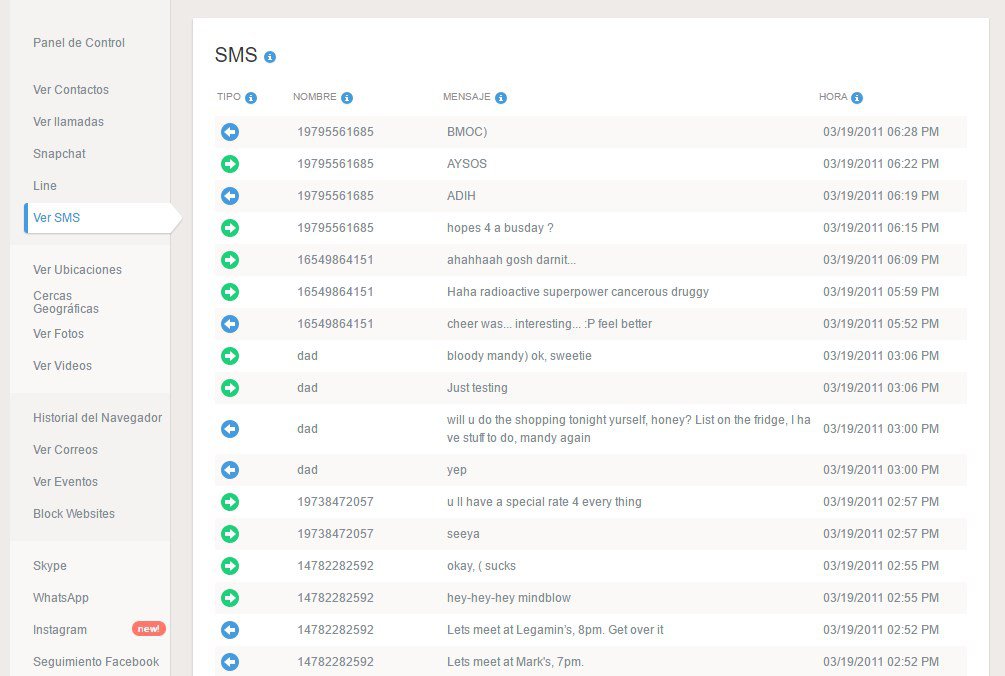1005x676 pixels.
Task: Click the info icon next to MENSAJE
Action: 501,98
